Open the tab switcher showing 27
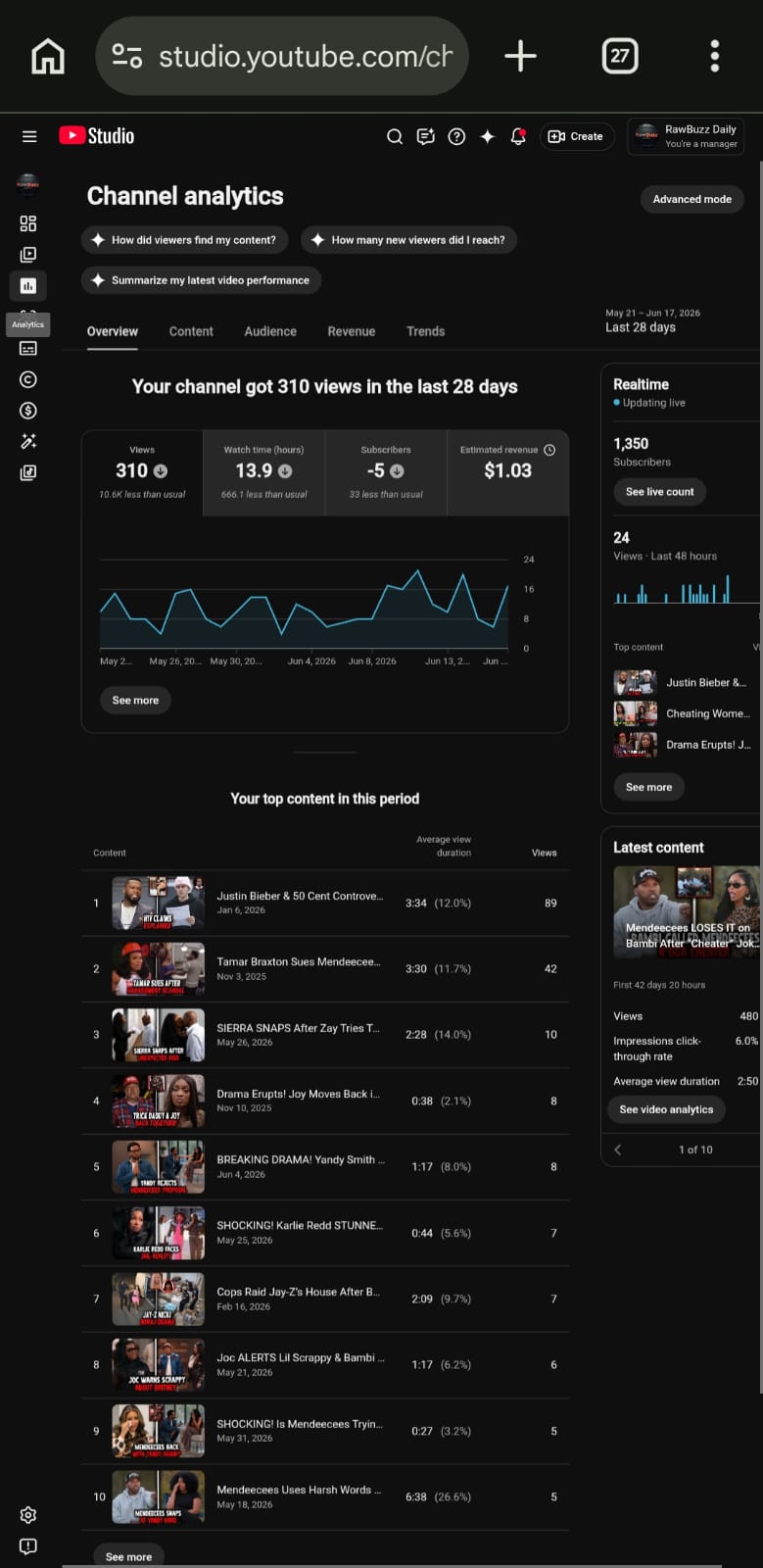This screenshot has height=1568, width=763. coord(619,56)
